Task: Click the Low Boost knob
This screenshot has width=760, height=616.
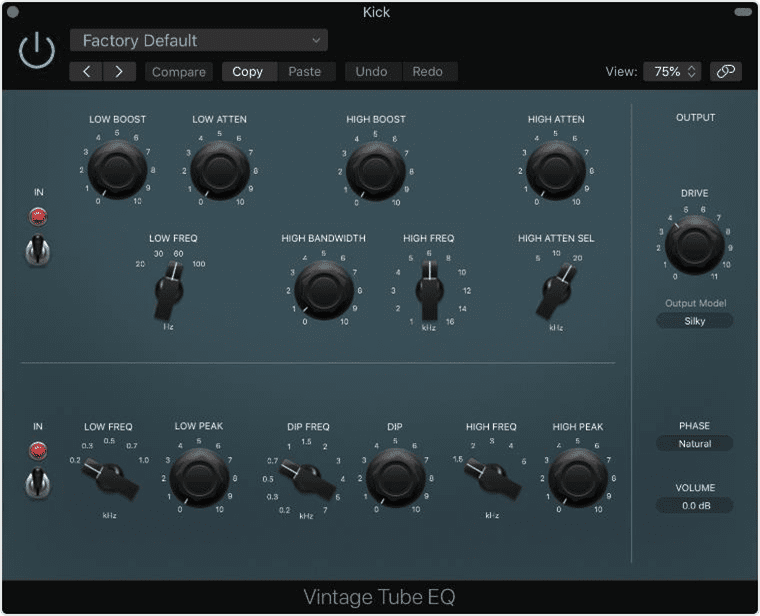Action: point(117,170)
